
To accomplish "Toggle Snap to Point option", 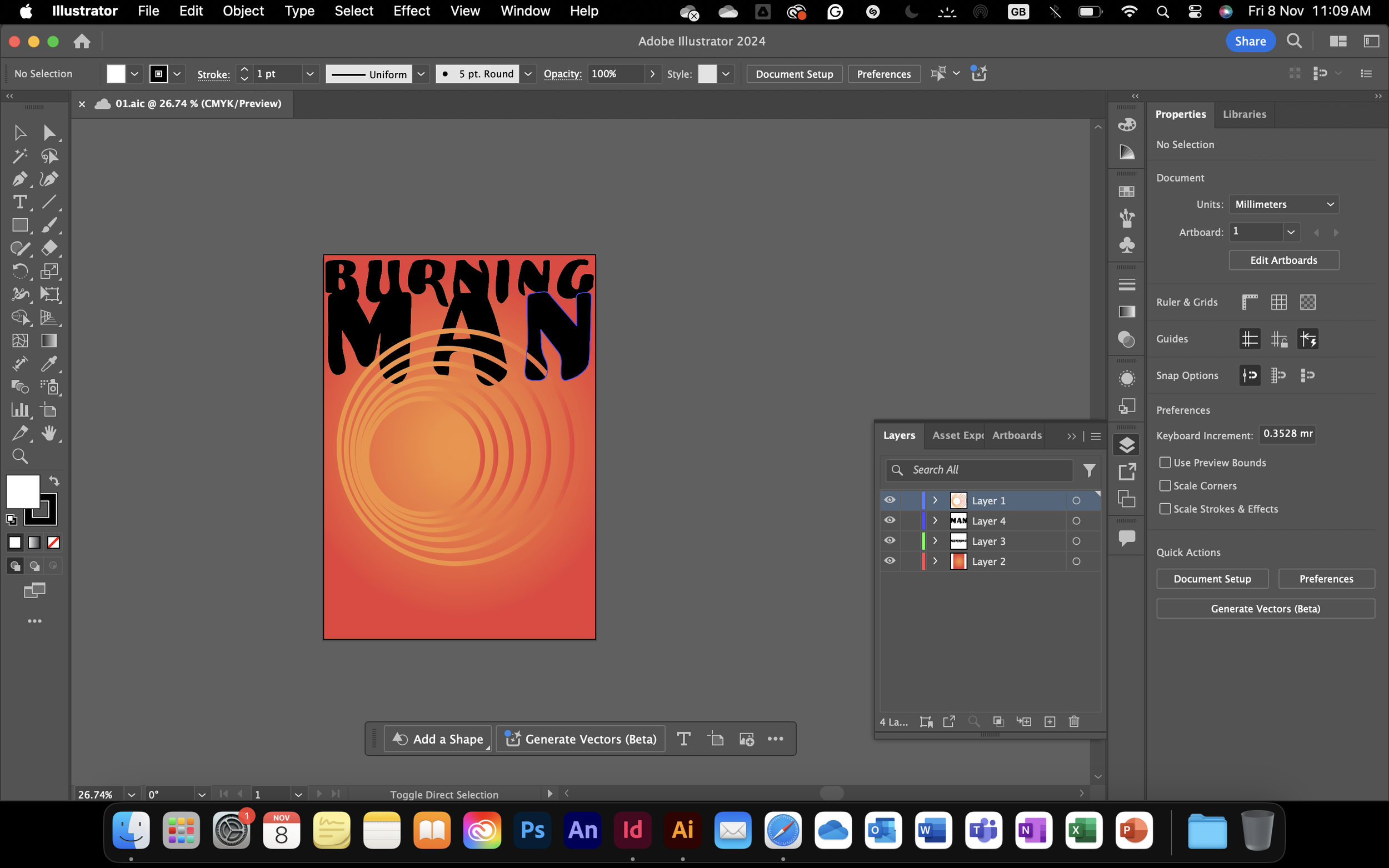I will pyautogui.click(x=1250, y=375).
